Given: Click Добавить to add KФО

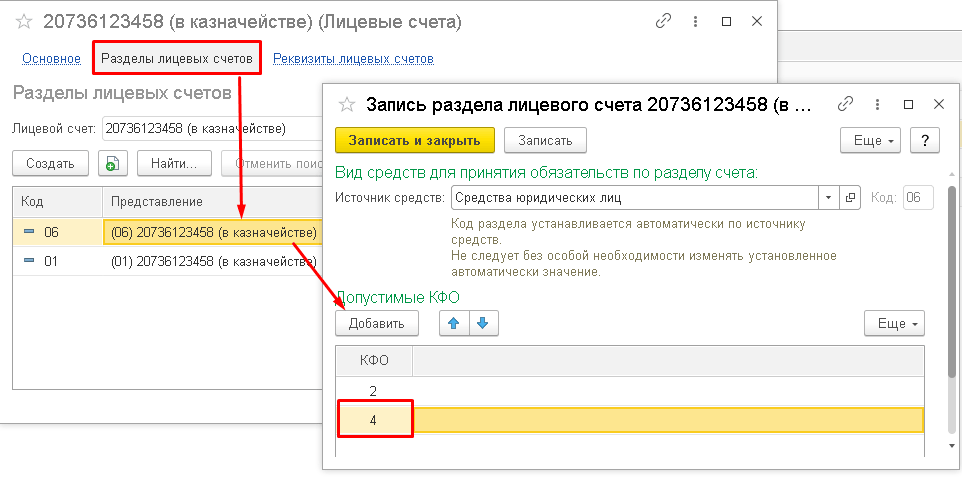Looking at the screenshot, I should pyautogui.click(x=376, y=323).
